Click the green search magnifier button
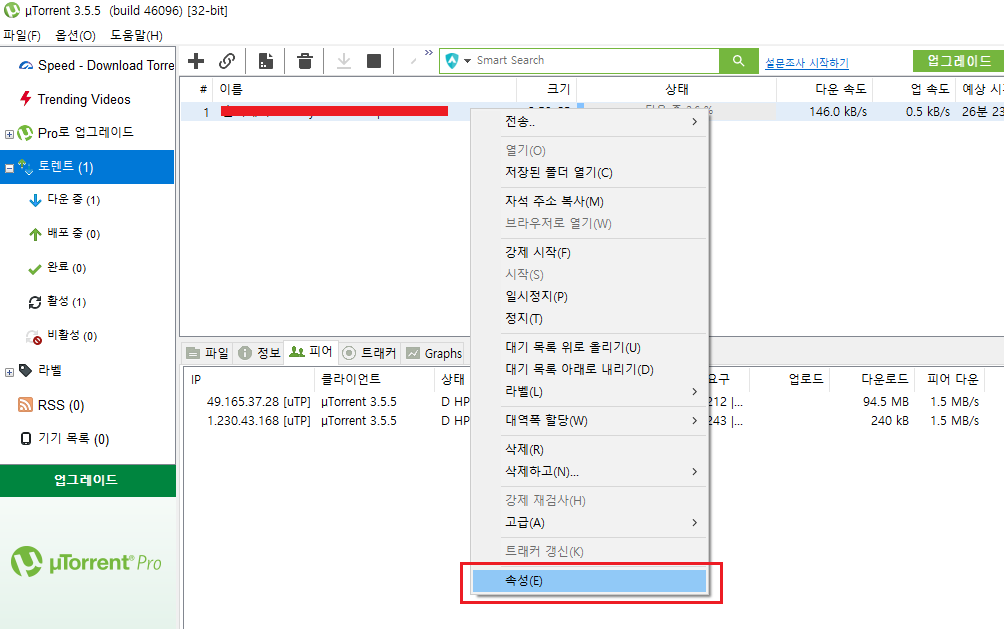The image size is (1004, 629). coord(738,61)
